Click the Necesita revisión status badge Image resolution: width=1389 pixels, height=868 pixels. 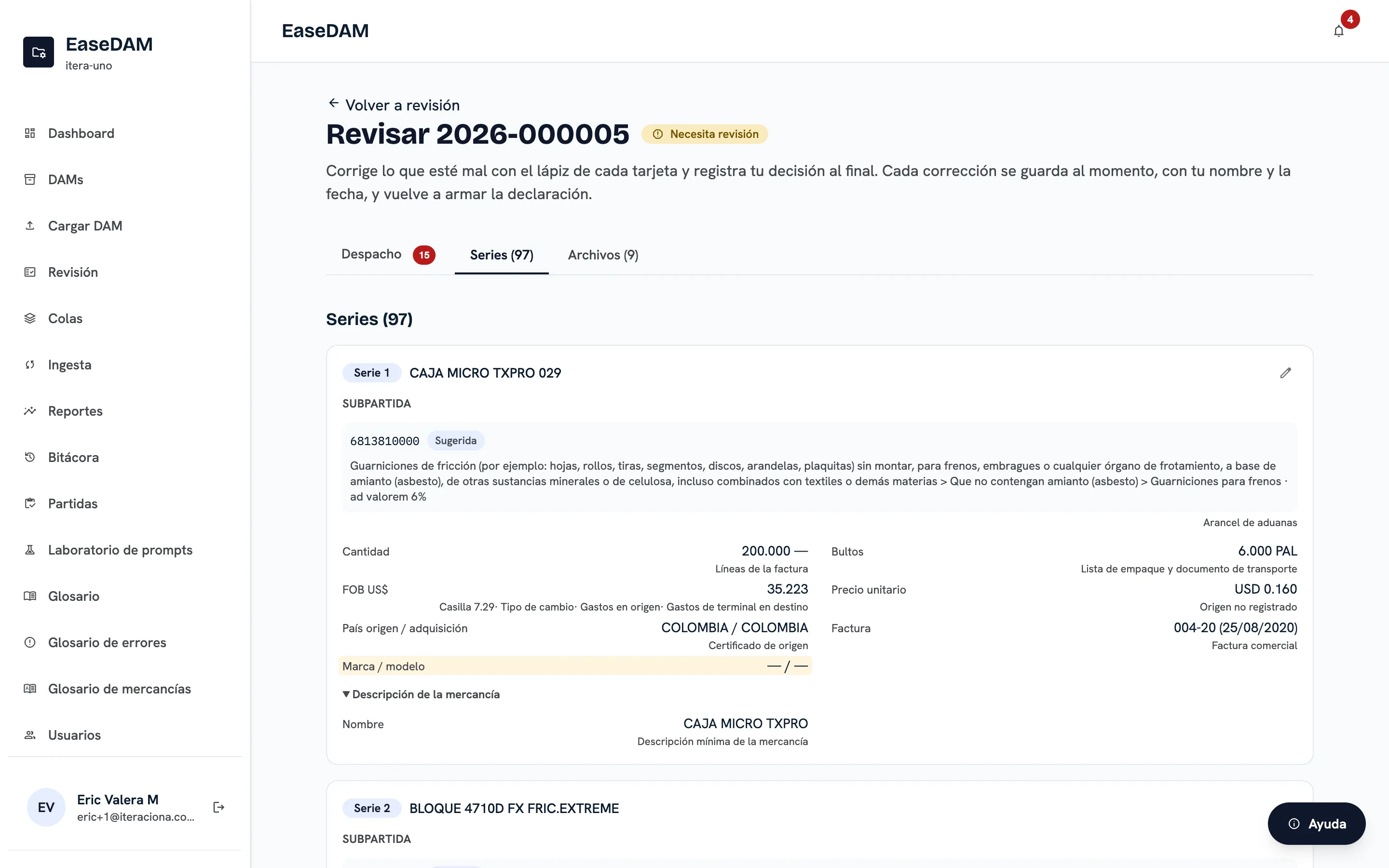click(x=704, y=134)
